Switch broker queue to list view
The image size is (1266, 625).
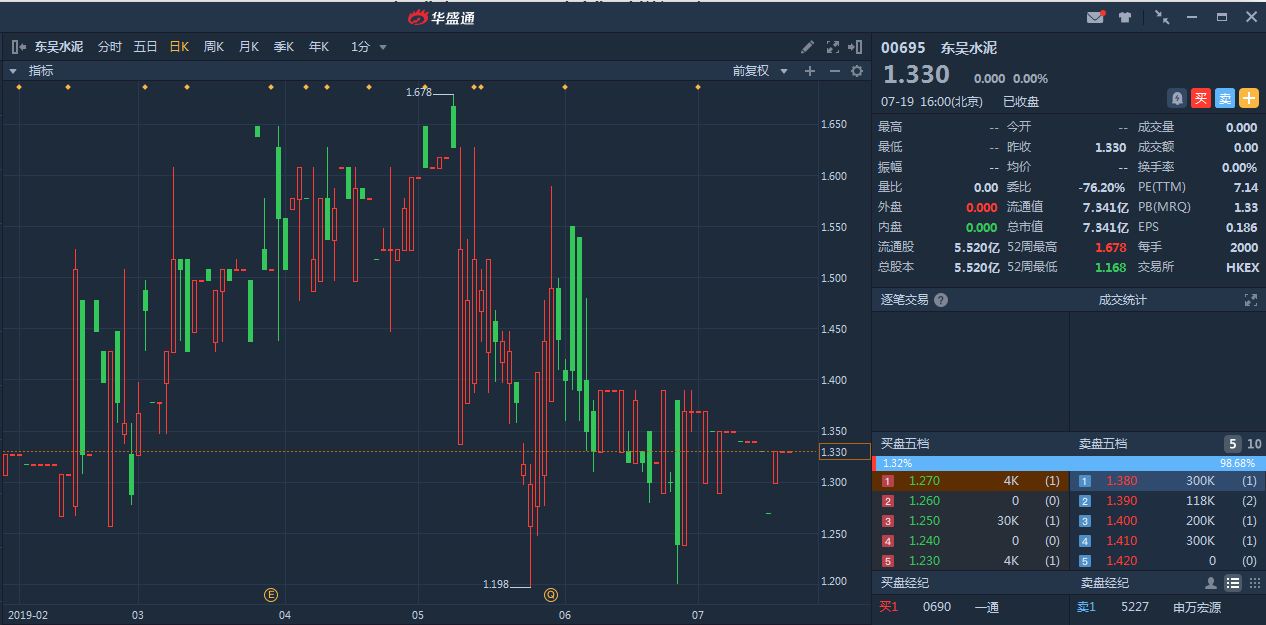click(1233, 583)
